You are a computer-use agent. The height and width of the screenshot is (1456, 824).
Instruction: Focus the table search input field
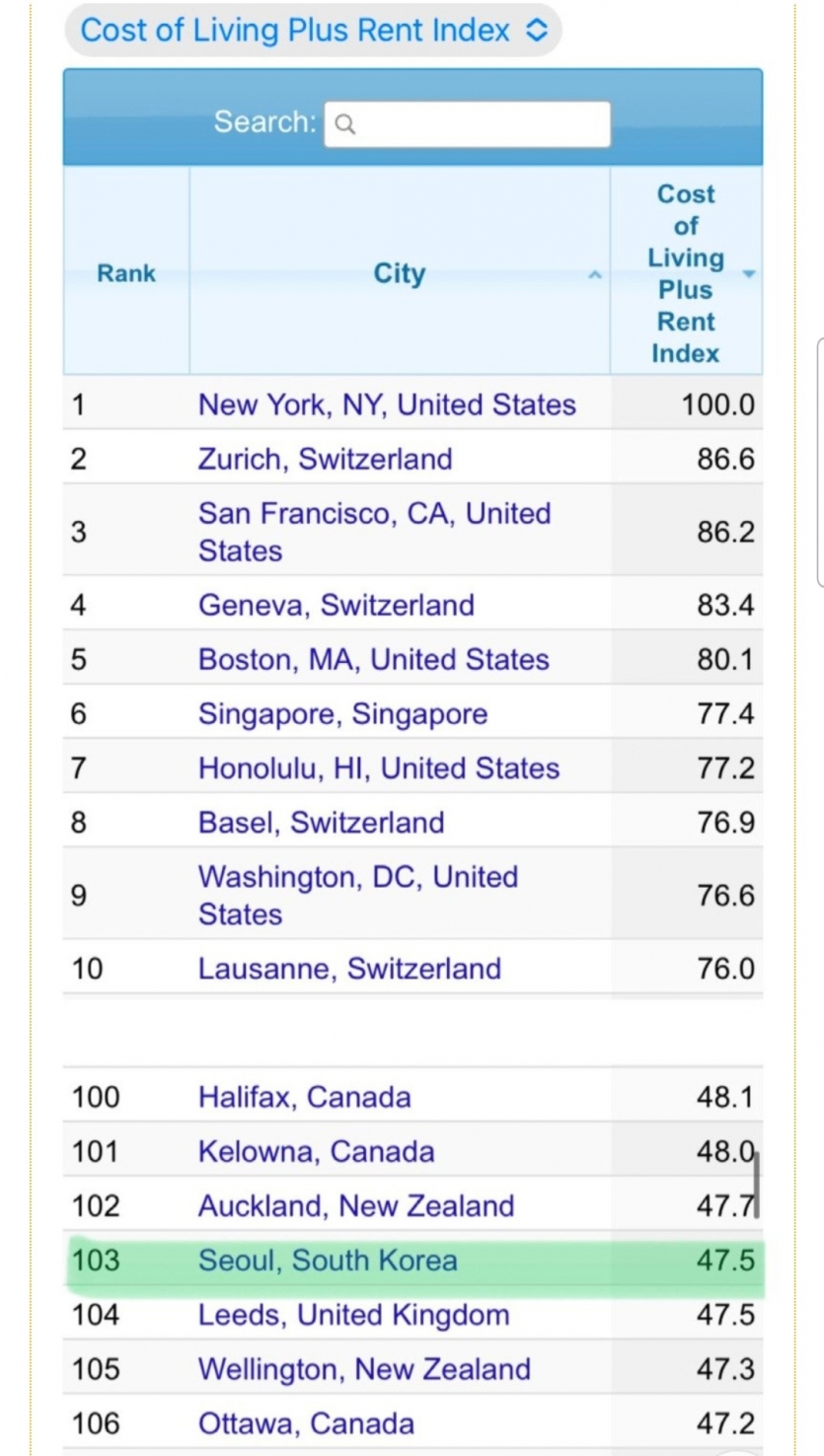pos(467,124)
